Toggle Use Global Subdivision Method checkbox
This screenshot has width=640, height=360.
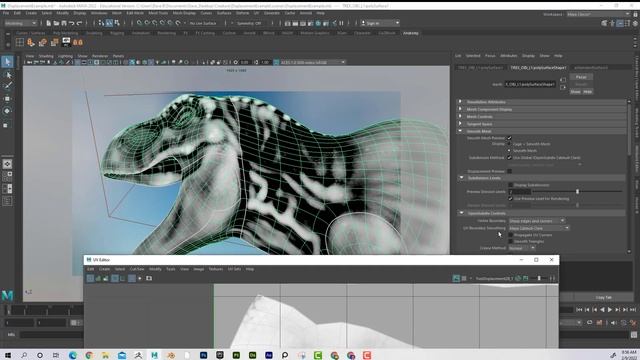pyautogui.click(x=509, y=158)
